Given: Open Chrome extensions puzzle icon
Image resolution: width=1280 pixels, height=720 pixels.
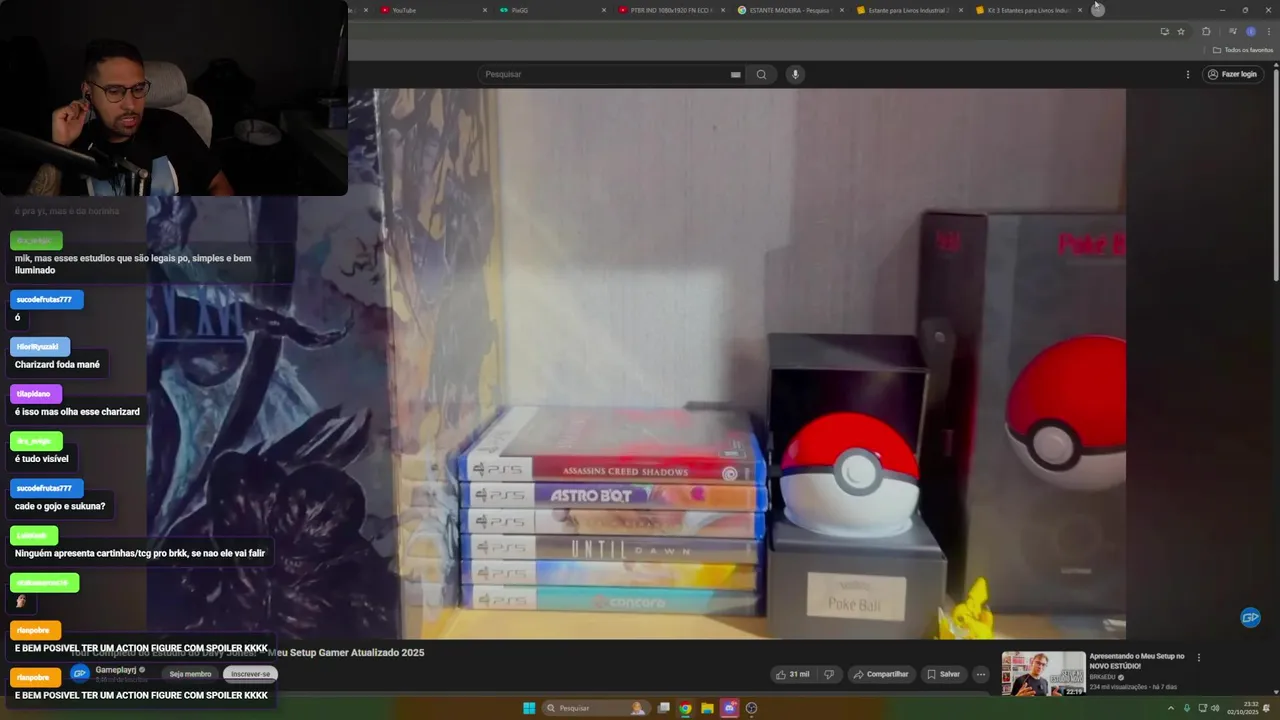Looking at the screenshot, I should tap(1206, 31).
